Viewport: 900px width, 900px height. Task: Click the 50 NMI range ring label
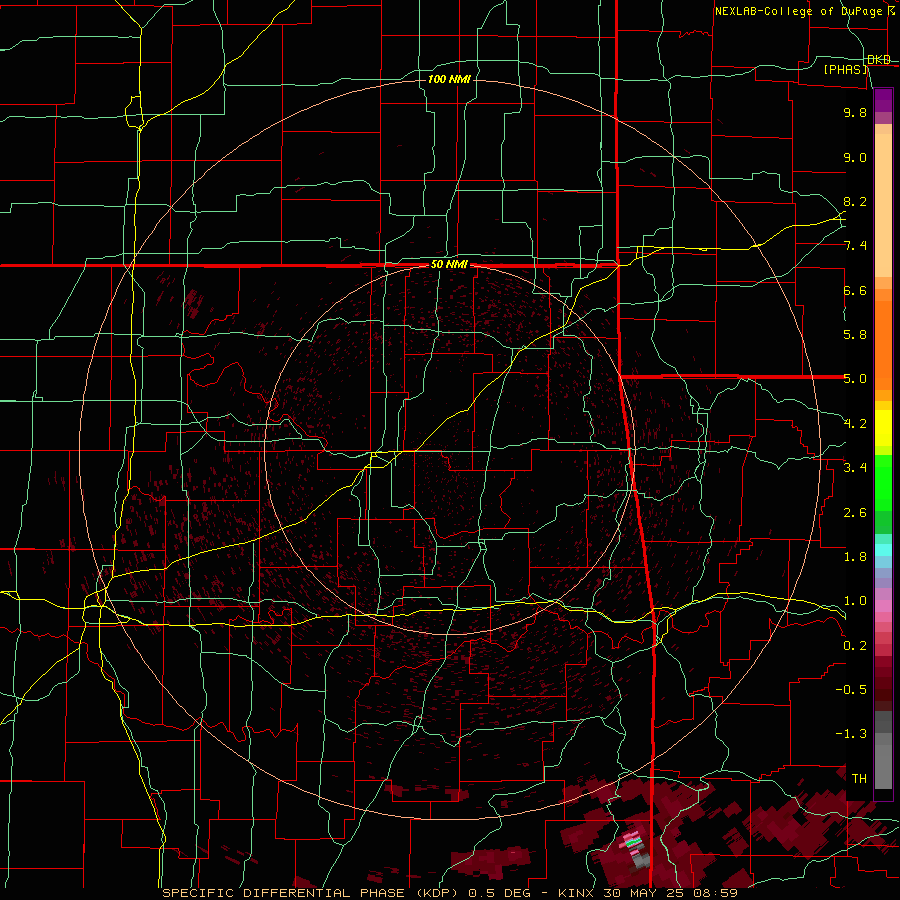[449, 265]
